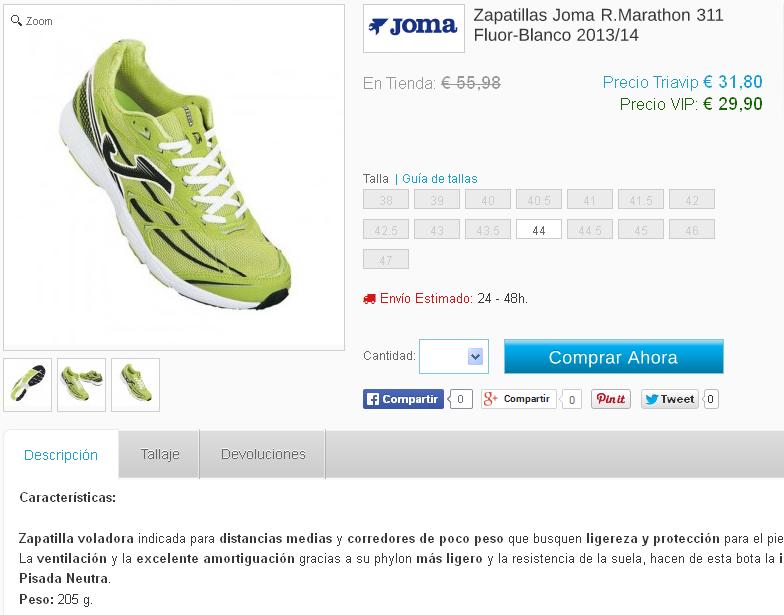784x615 pixels.
Task: Click the Comprar Ahora button
Action: point(614,356)
